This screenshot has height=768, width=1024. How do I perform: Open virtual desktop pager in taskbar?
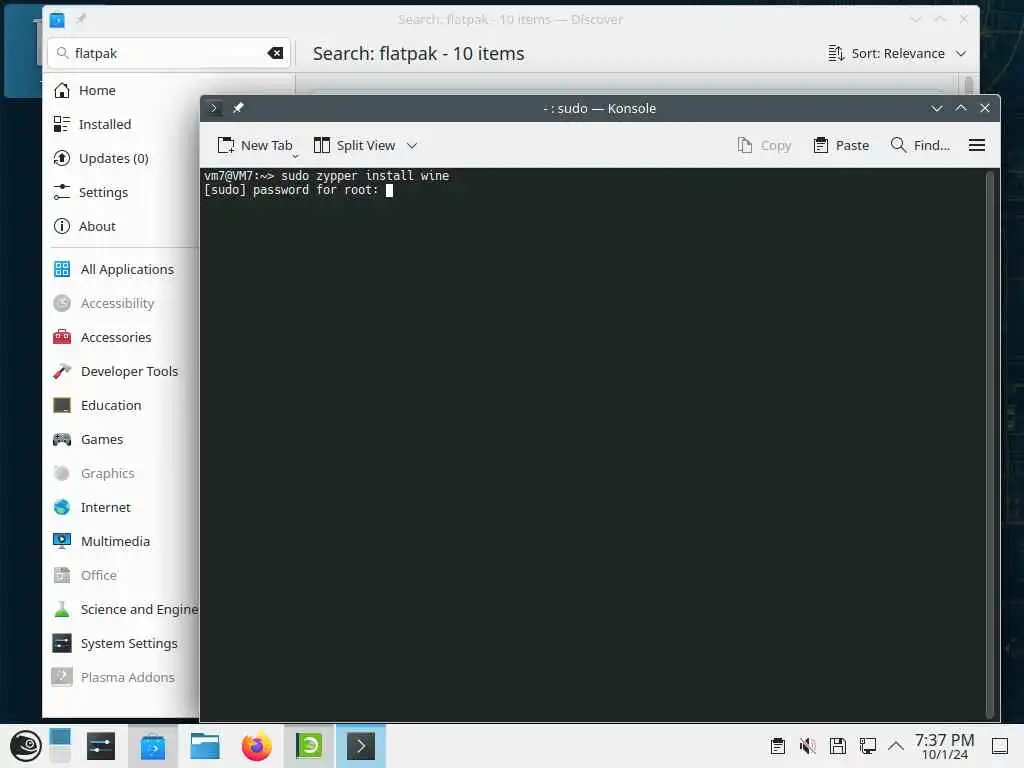[60, 746]
